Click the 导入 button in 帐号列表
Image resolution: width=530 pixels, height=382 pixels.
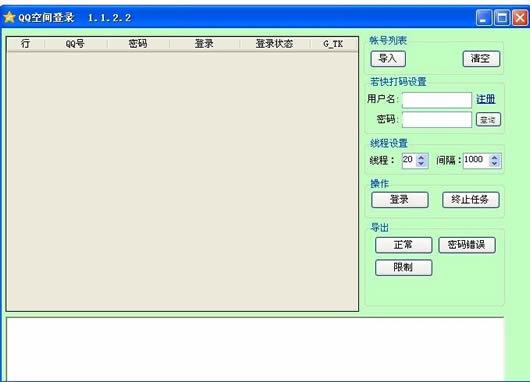click(388, 59)
